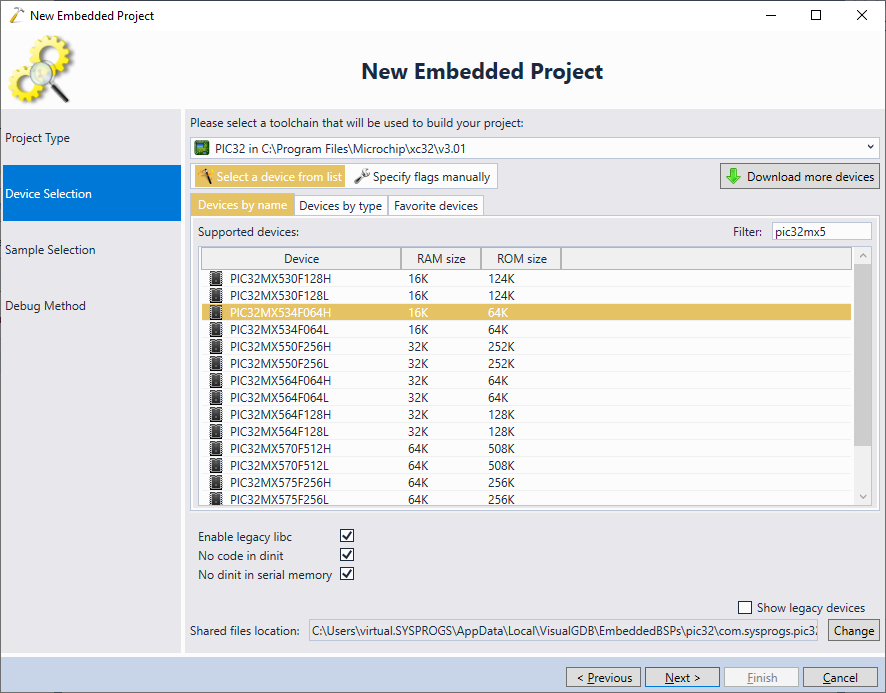Go to Project Type step
886x693 pixels.
(x=92, y=137)
